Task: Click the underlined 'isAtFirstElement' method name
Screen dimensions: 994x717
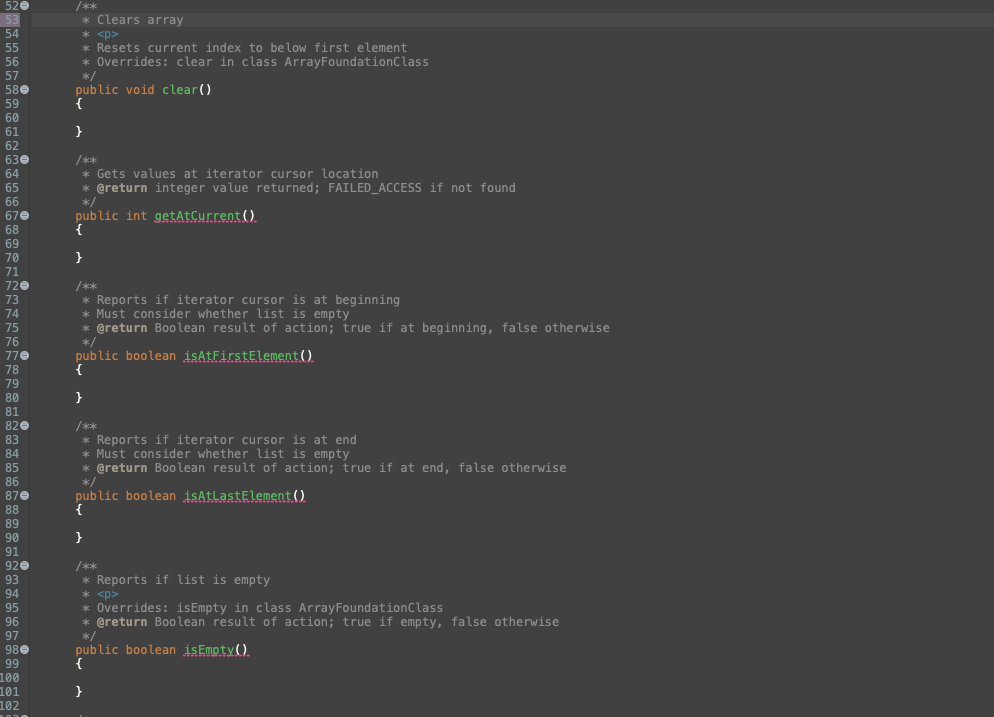Action: tap(242, 356)
